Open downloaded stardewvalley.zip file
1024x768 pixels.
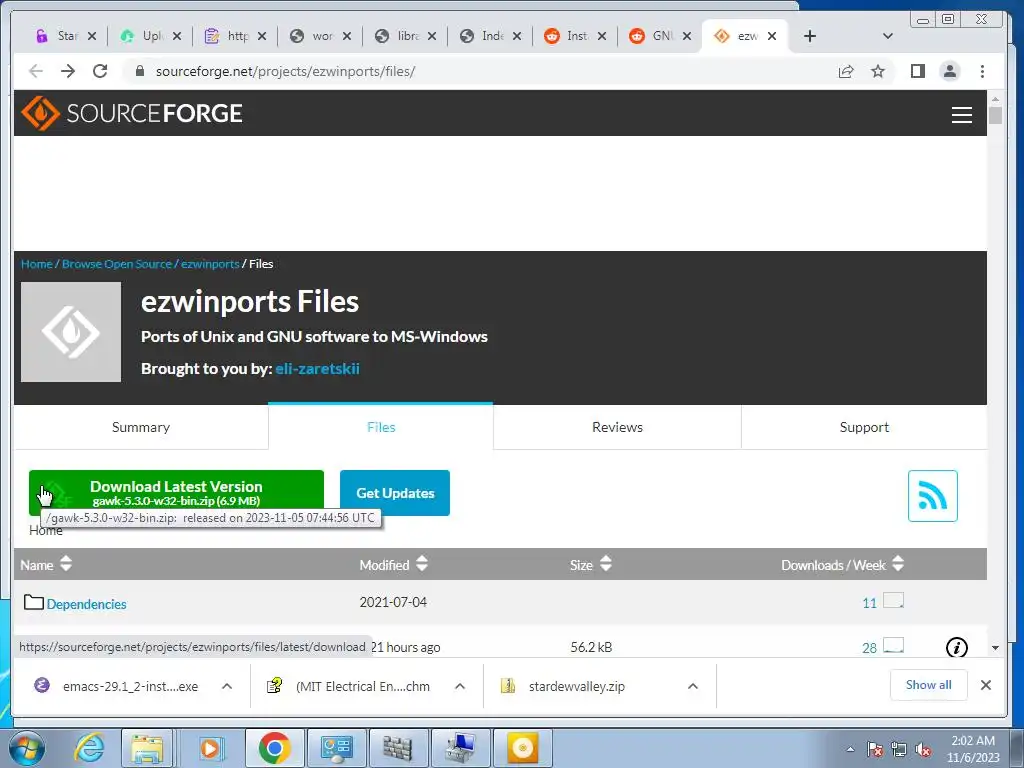(x=575, y=686)
